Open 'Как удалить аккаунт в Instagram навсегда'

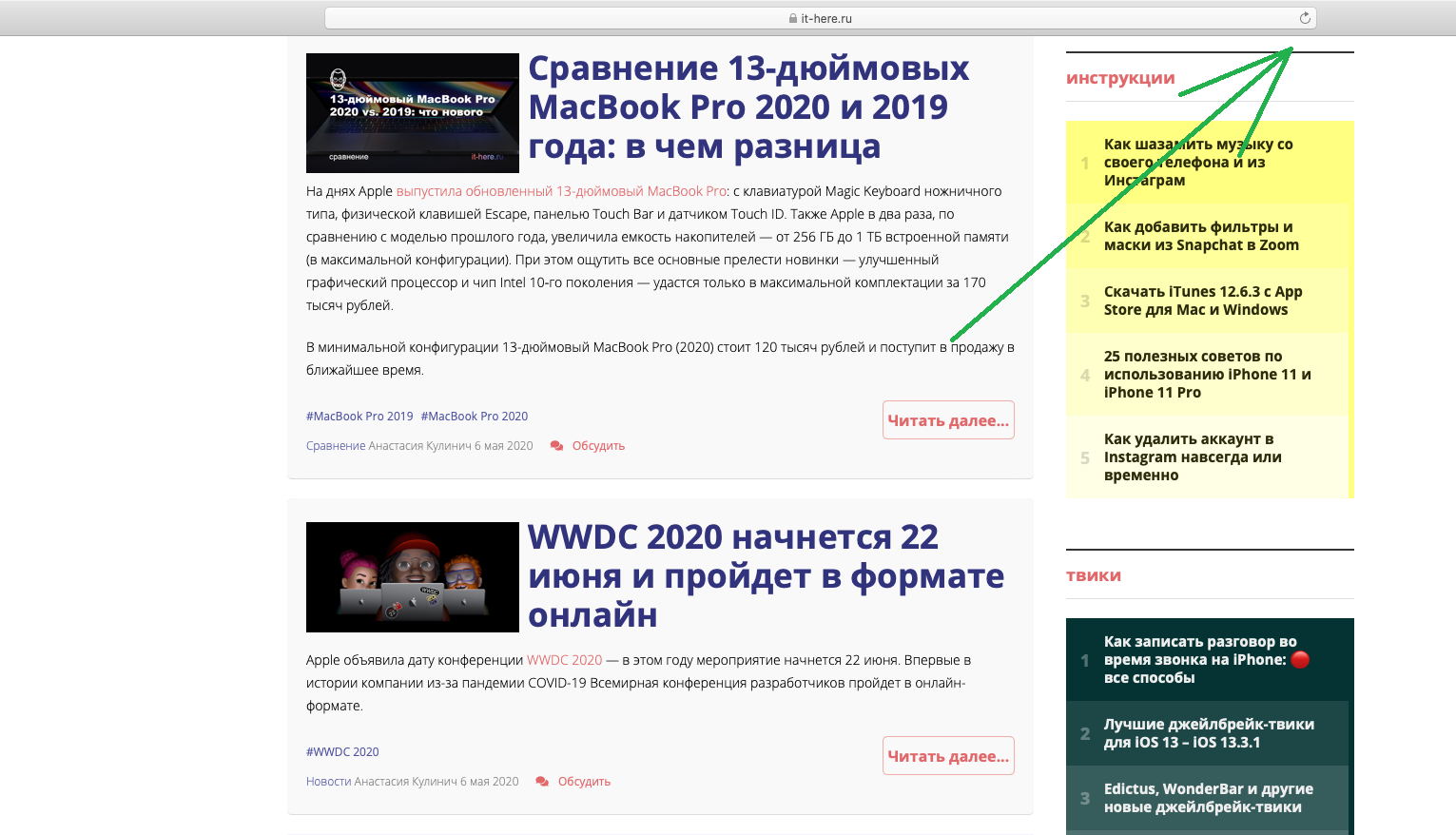1193,457
